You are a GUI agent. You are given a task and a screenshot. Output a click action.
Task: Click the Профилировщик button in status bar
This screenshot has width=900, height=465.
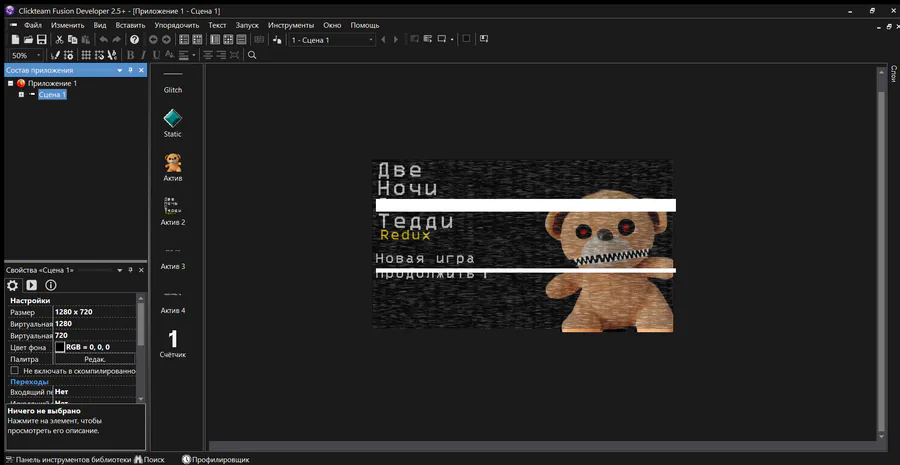[216, 460]
